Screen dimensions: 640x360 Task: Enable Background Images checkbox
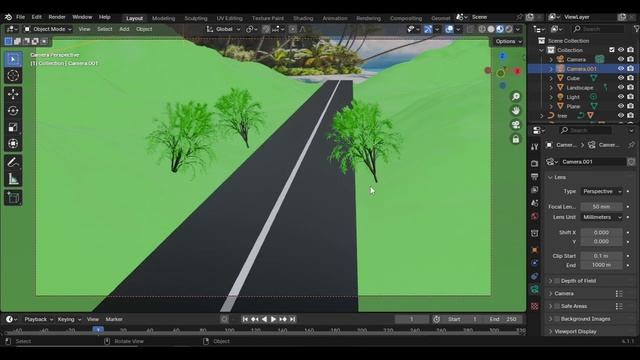click(557, 319)
